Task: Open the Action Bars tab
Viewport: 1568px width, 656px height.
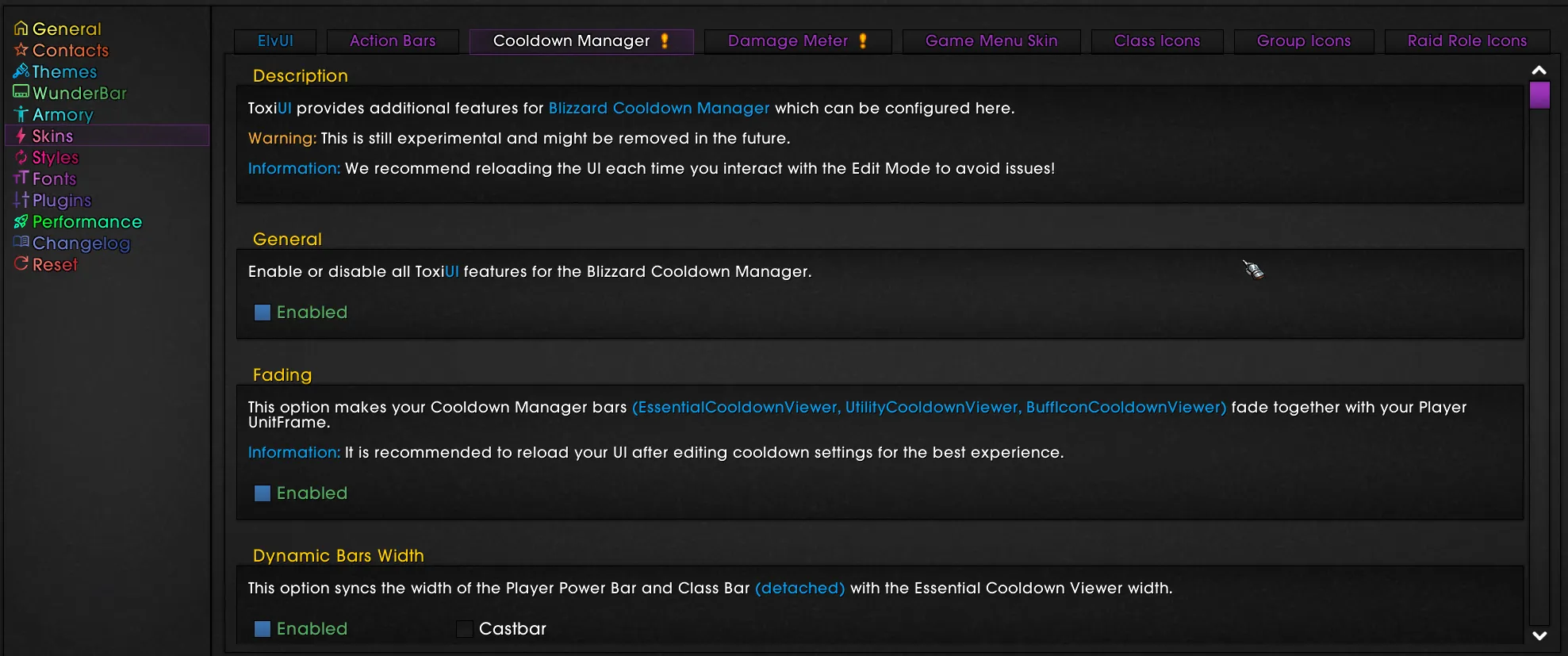Action: 393,41
